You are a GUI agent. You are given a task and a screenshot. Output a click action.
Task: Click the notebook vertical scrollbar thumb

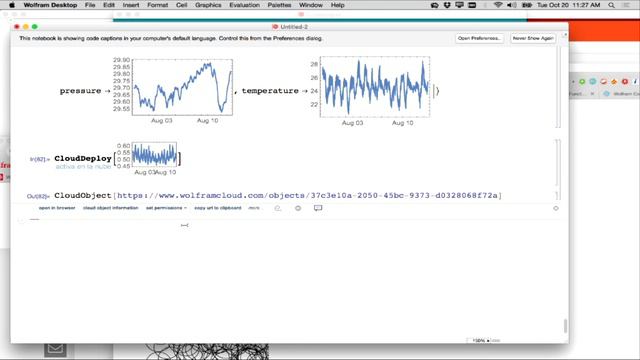(x=565, y=326)
